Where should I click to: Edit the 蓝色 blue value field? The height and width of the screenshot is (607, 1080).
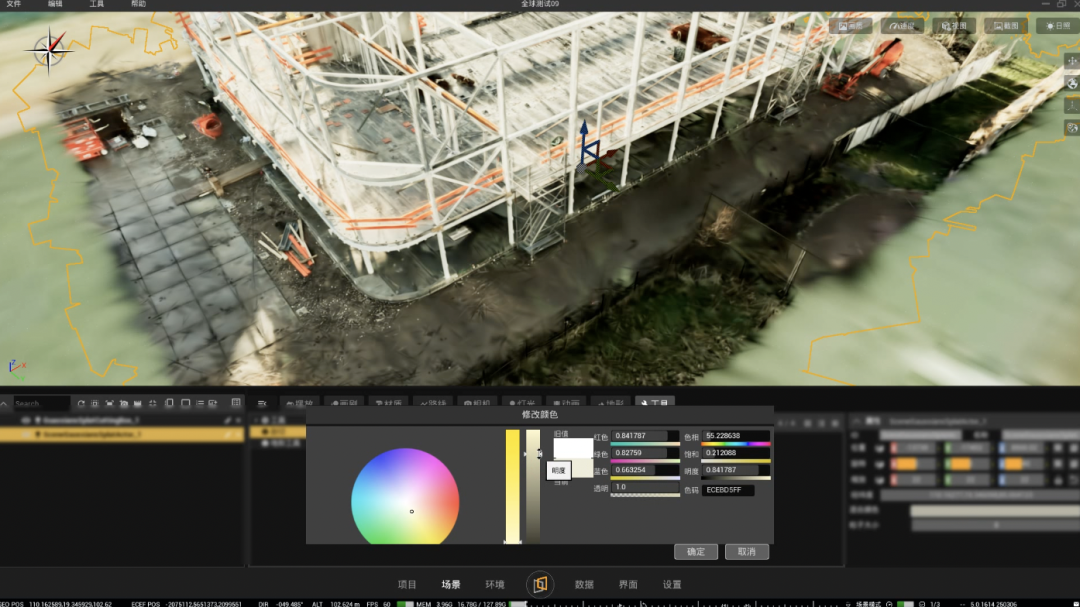tap(645, 470)
